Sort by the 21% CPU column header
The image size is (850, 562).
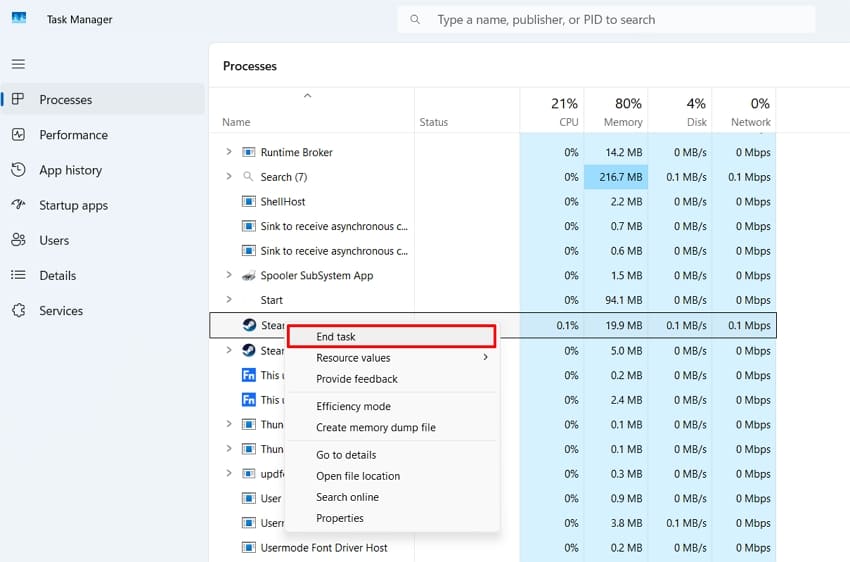pos(552,111)
